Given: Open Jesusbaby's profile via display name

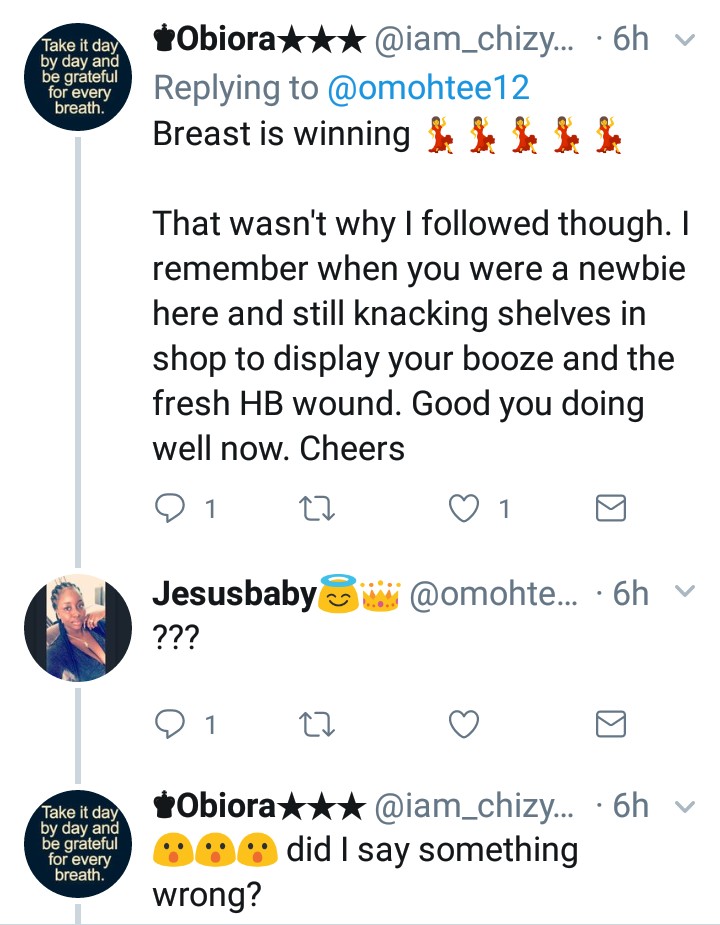Looking at the screenshot, I should click(x=233, y=594).
